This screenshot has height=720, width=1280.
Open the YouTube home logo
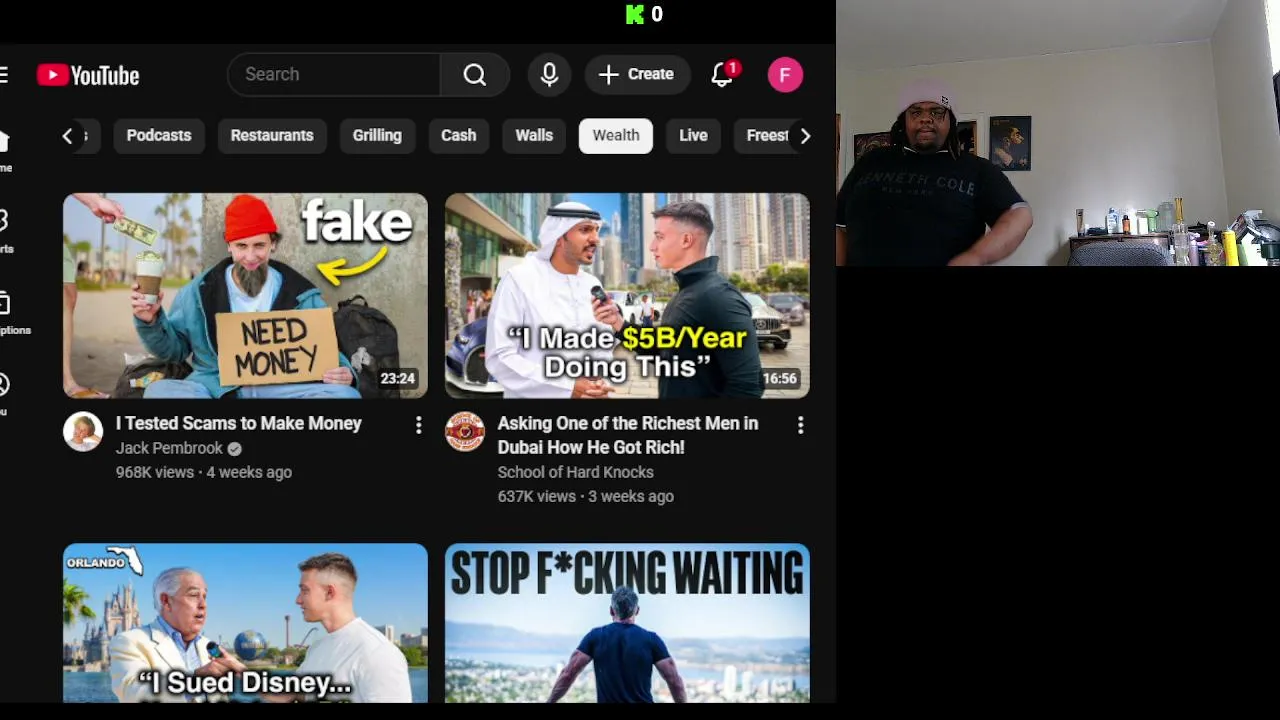click(88, 75)
